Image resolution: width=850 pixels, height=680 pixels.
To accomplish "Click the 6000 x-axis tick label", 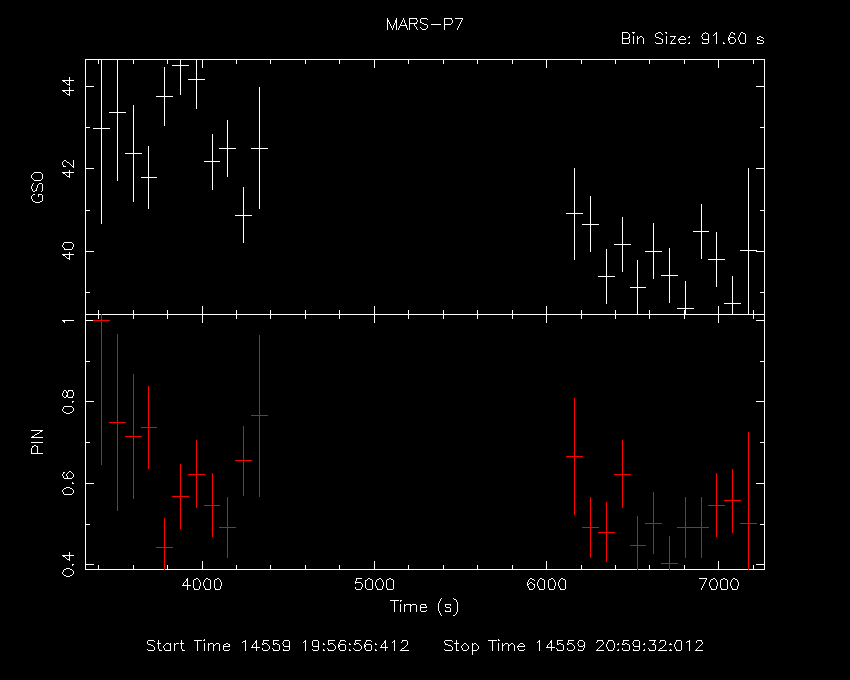I will [x=546, y=585].
